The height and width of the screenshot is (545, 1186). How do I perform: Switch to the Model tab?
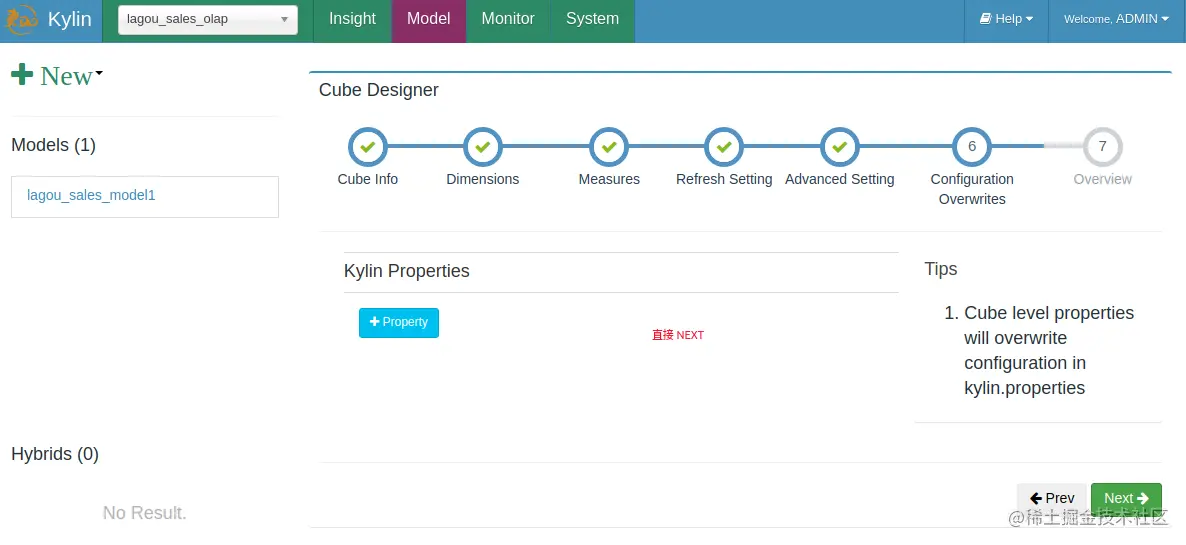(429, 20)
